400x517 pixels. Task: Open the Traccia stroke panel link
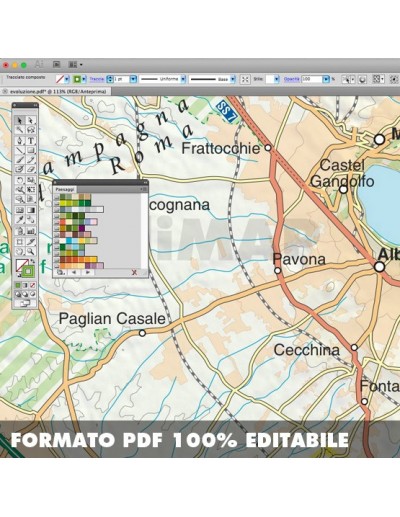[97, 79]
